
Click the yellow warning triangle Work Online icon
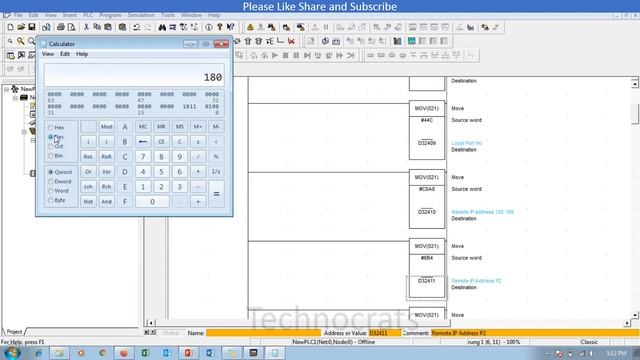(250, 27)
